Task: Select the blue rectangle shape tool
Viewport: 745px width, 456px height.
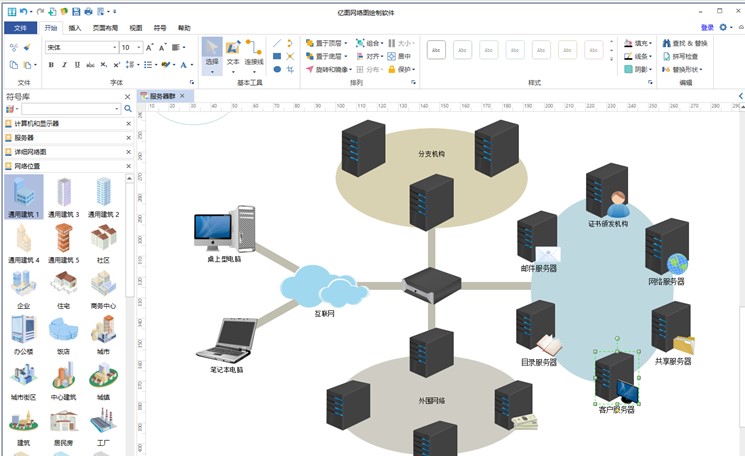Action: [277, 56]
